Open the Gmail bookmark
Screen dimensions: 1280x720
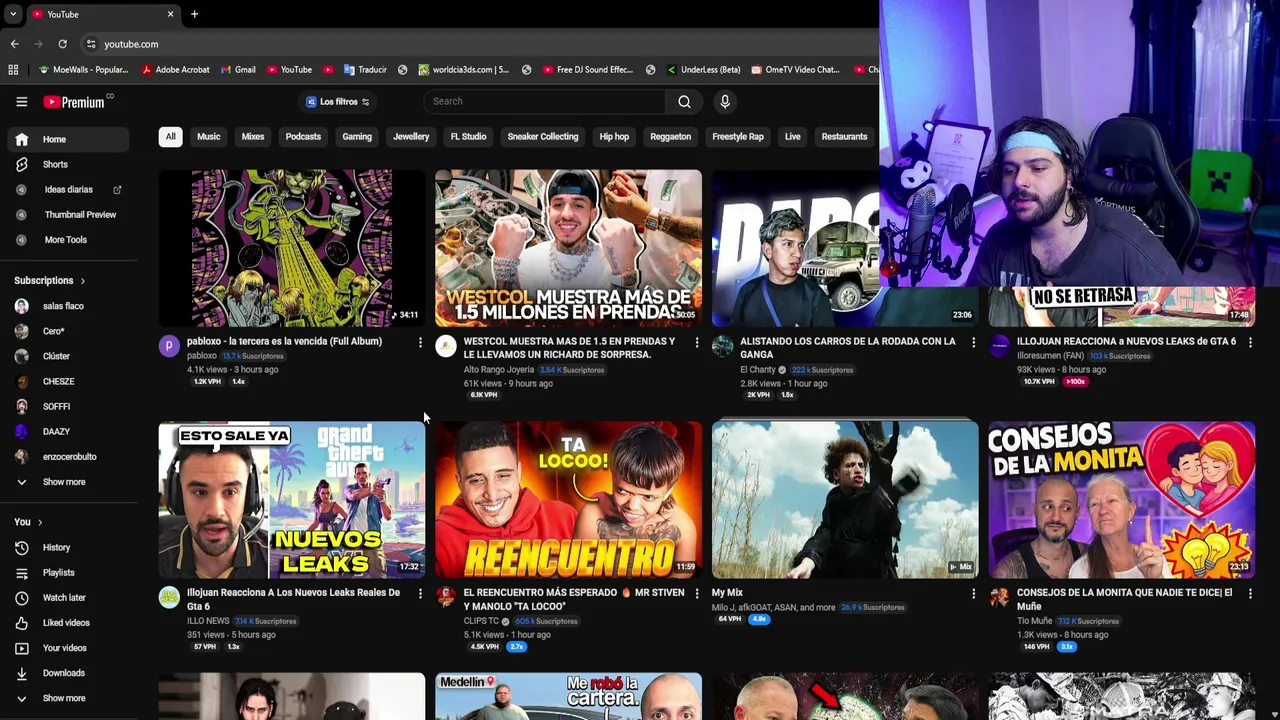coord(236,70)
